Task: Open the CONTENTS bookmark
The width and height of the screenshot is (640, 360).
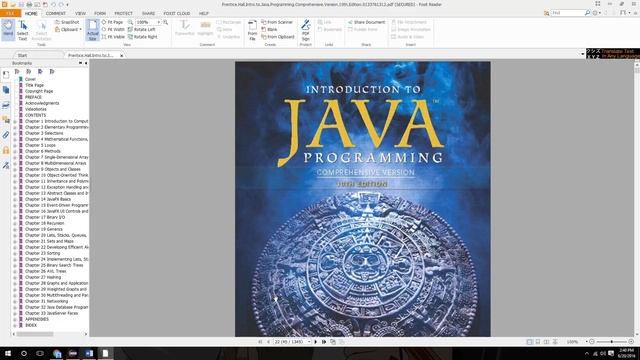Action: pyautogui.click(x=36, y=115)
